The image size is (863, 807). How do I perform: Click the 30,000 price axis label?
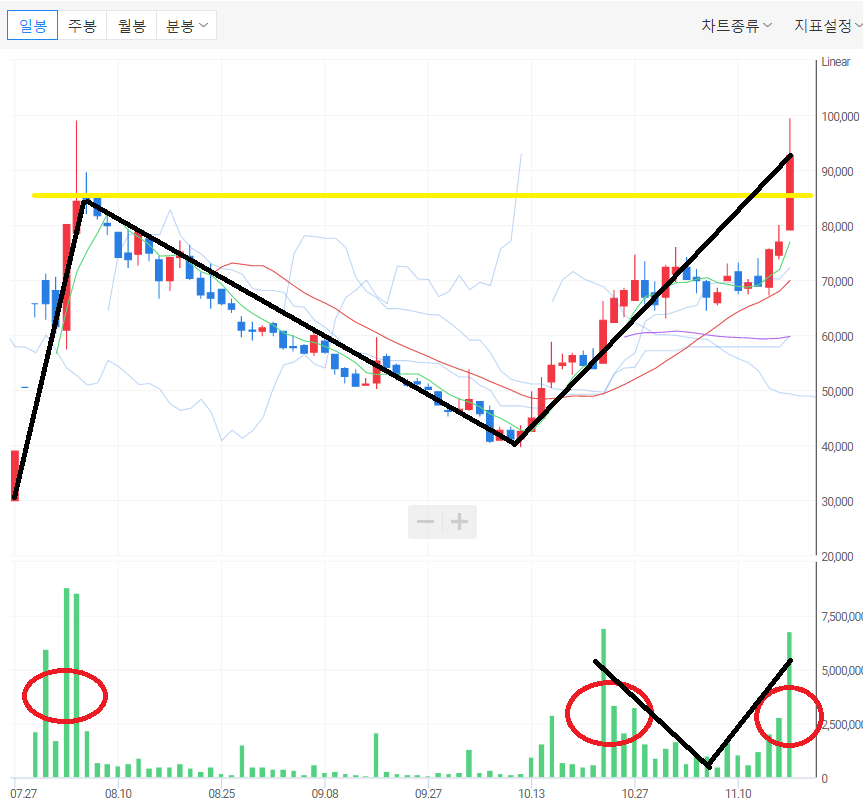point(837,501)
